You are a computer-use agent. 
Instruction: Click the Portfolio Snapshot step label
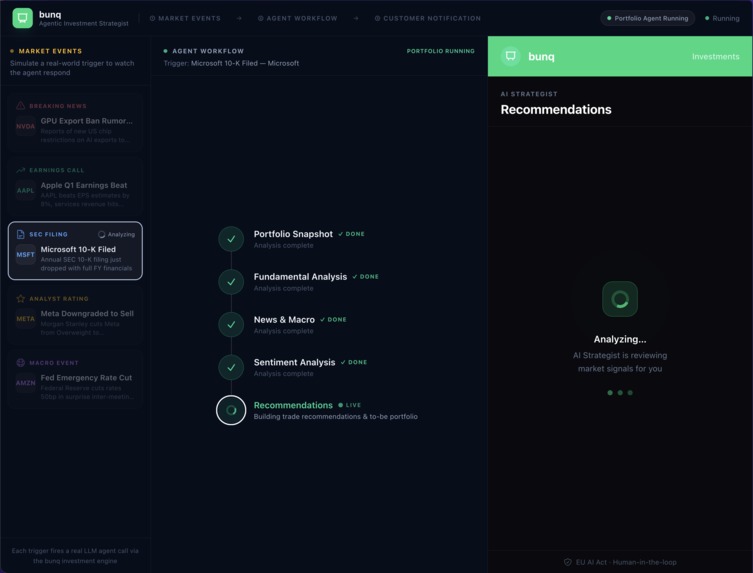[293, 234]
